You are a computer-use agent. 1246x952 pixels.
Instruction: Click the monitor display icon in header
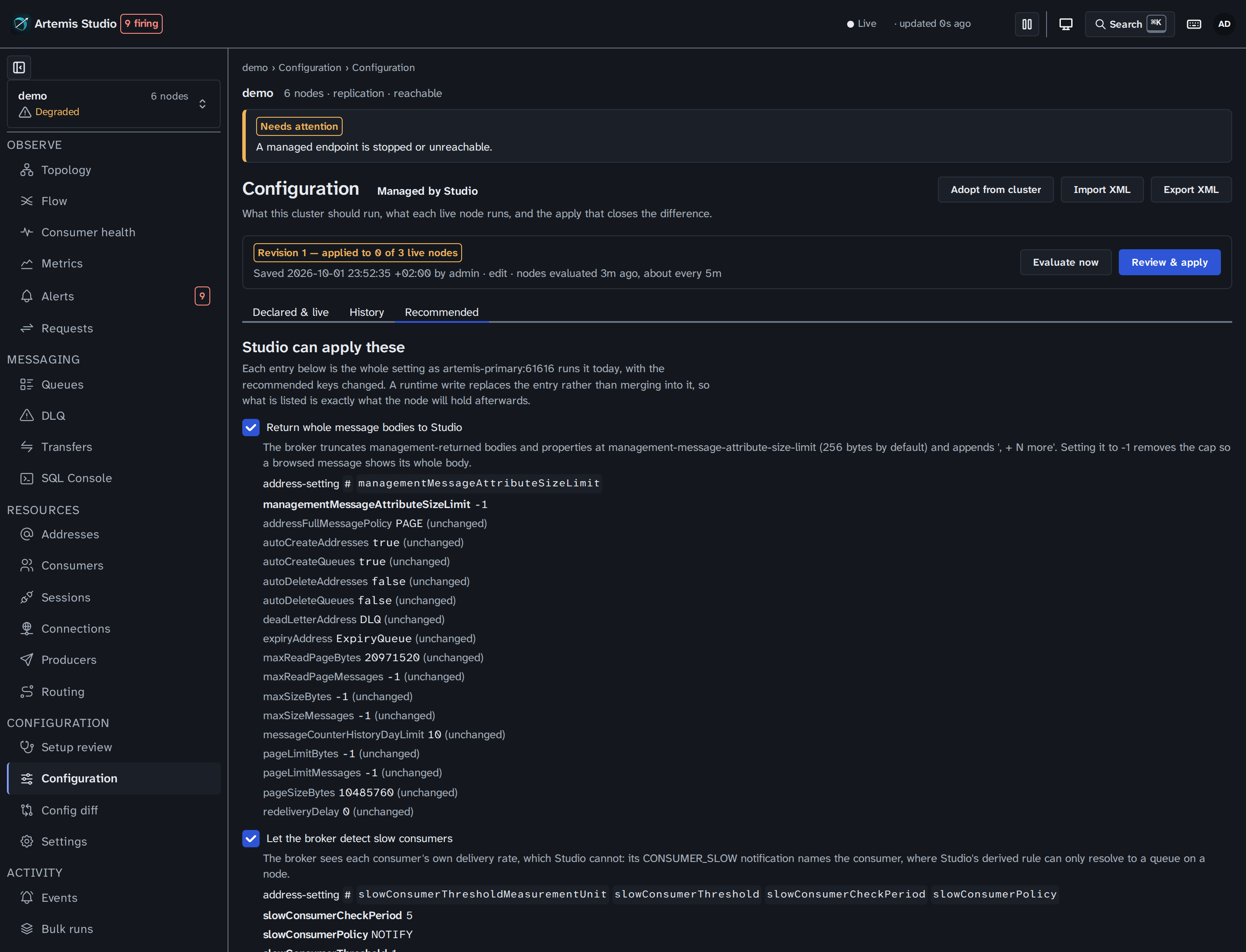(x=1066, y=24)
